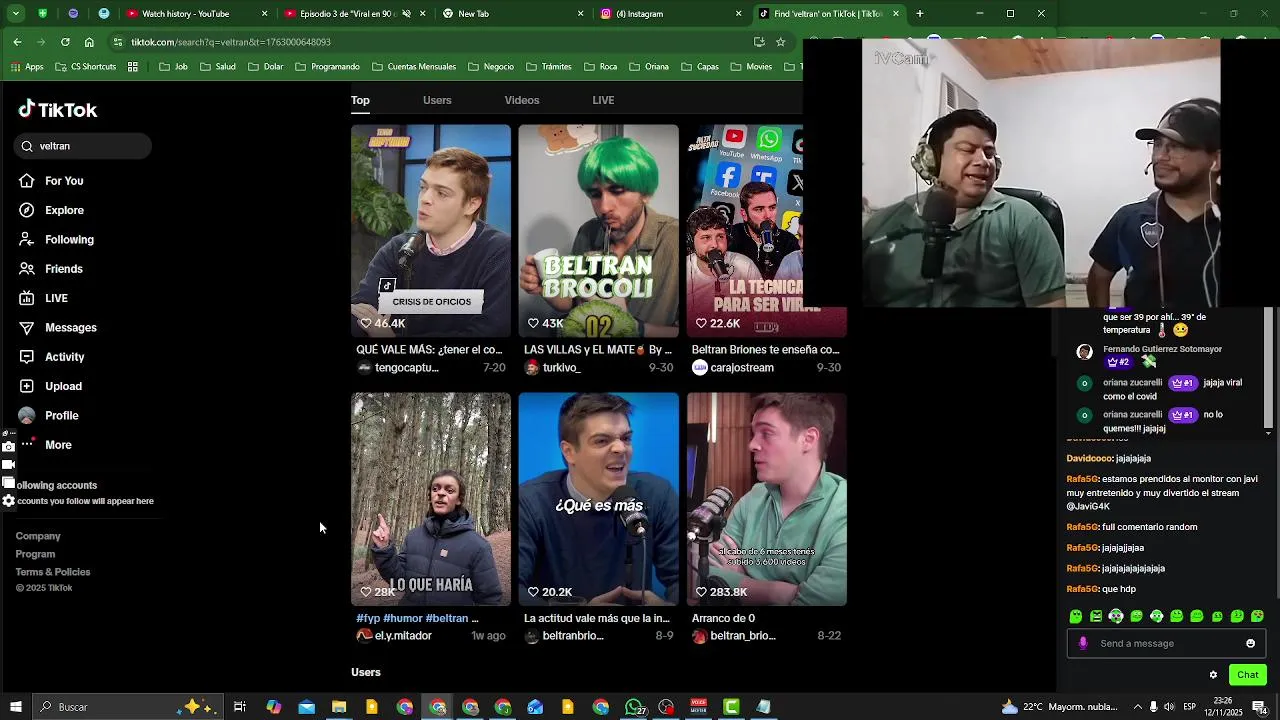Reload the TikTok page
This screenshot has width=1280, height=720.
pos(65,42)
